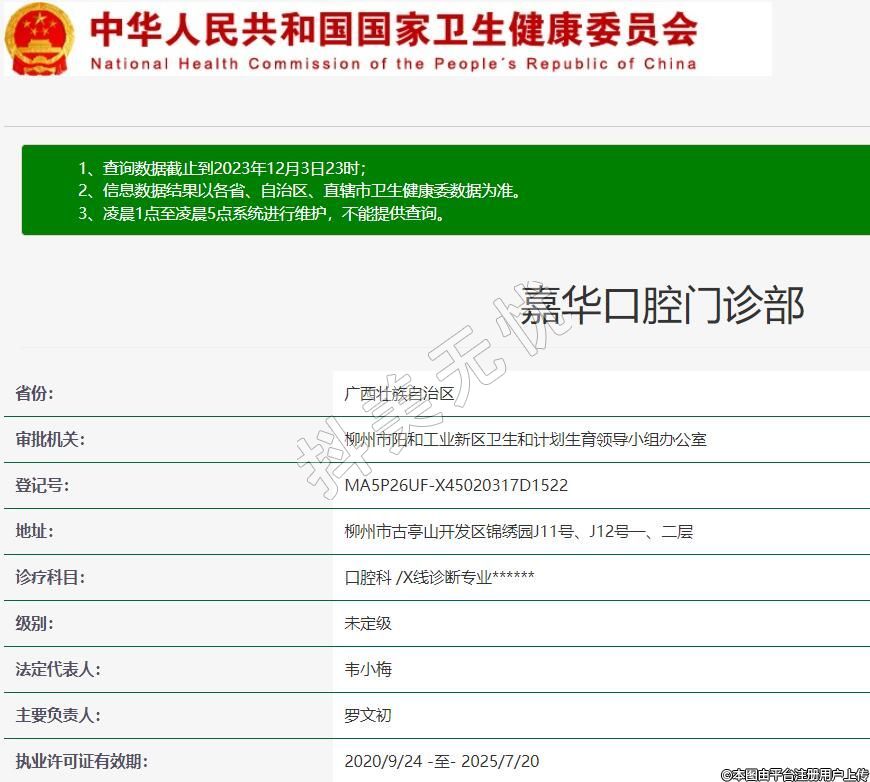Click registration number MA5P26UF-X45020317D1522
Viewport: 870px width, 782px height.
point(456,486)
